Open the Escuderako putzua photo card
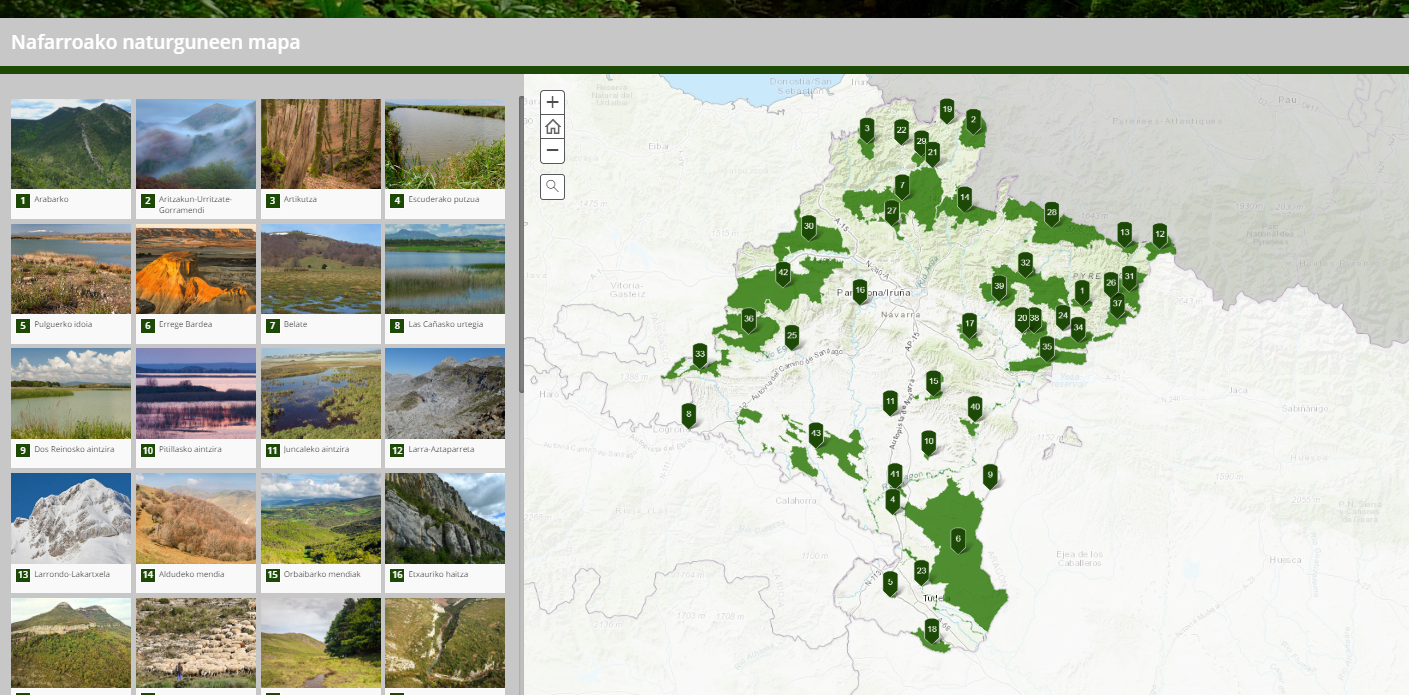 (x=445, y=158)
